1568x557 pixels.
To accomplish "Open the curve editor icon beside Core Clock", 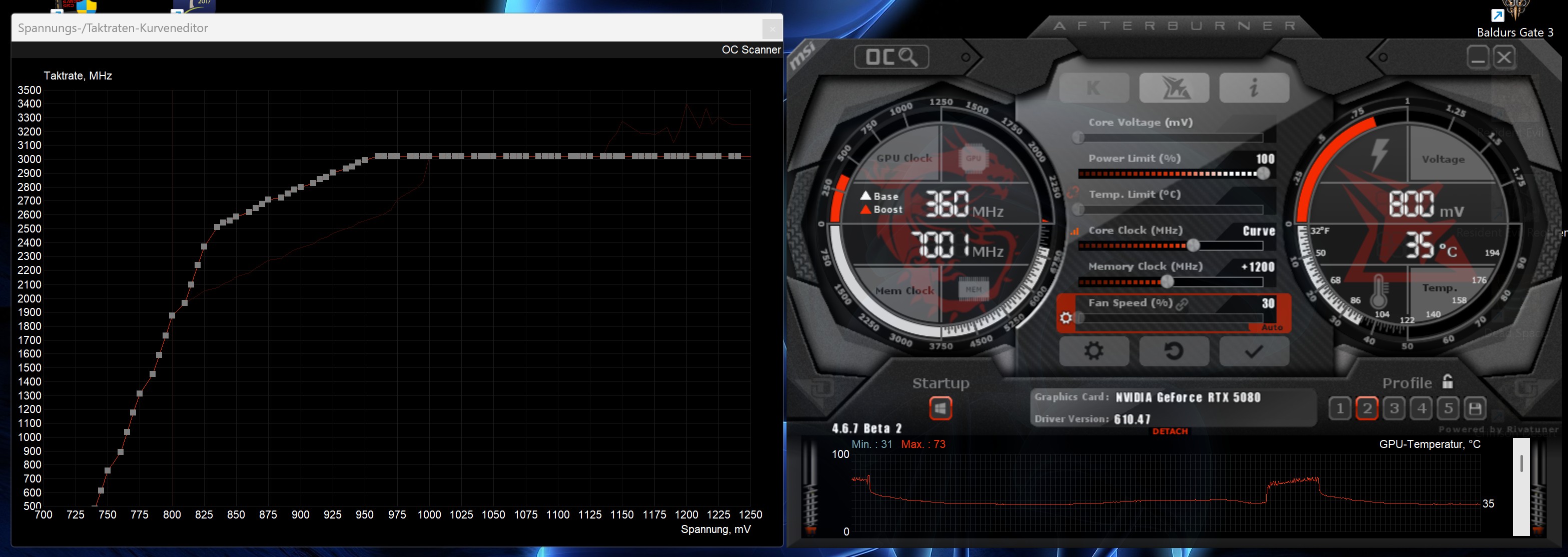I will pyautogui.click(x=1075, y=231).
